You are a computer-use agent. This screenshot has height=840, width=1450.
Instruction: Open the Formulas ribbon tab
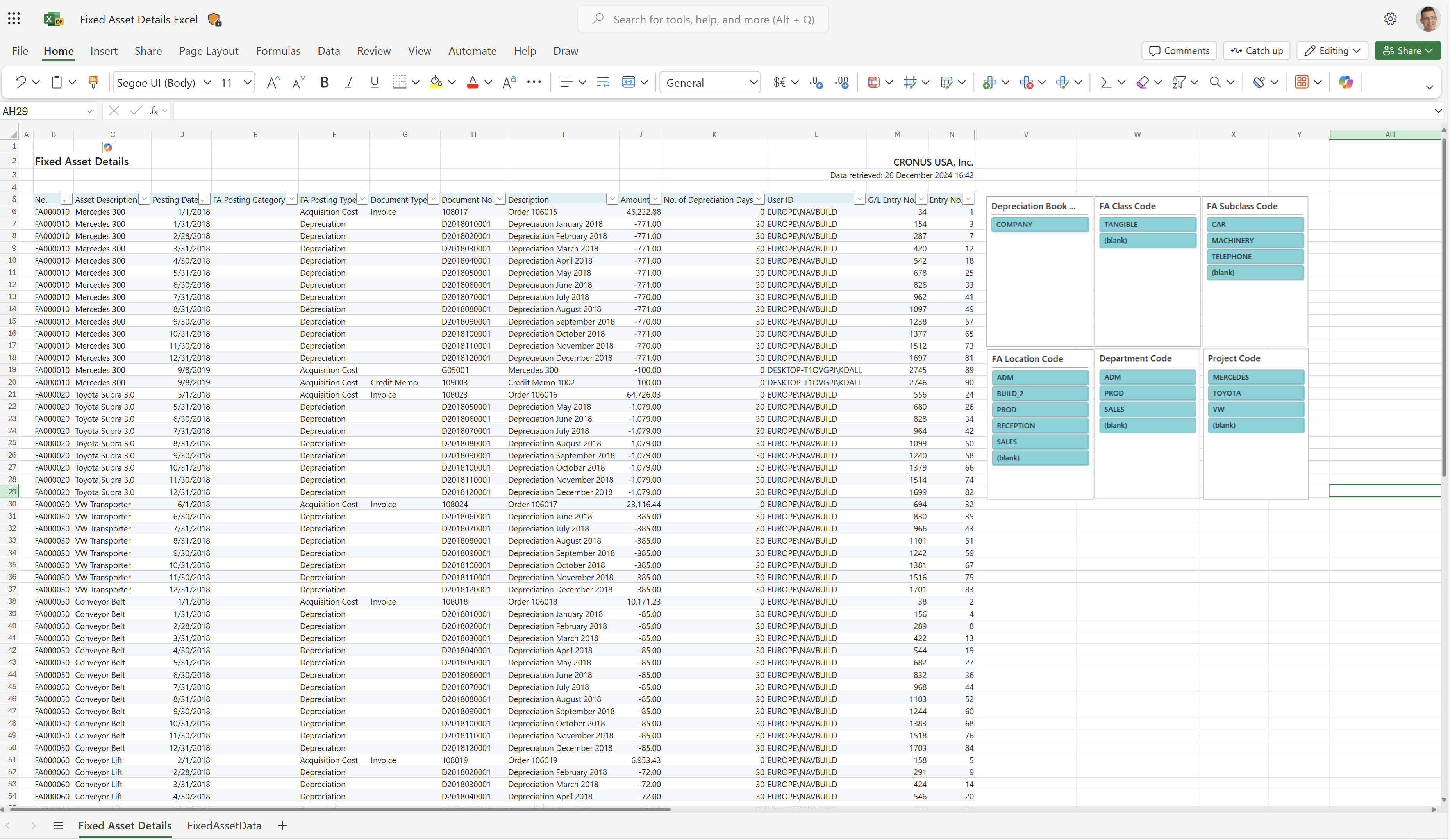[x=279, y=51]
